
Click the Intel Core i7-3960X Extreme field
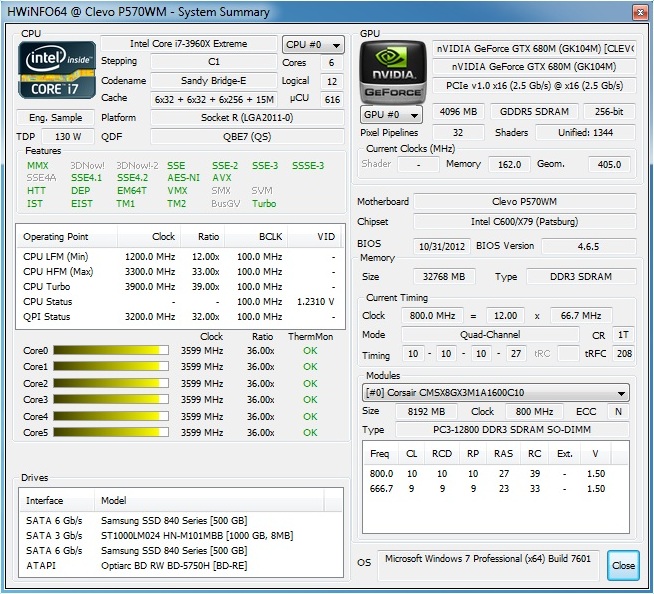pos(189,44)
